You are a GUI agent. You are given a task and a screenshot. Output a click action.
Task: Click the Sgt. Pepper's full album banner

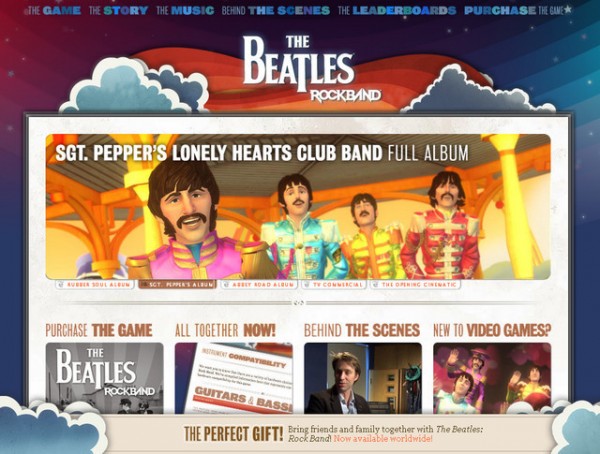click(x=298, y=206)
